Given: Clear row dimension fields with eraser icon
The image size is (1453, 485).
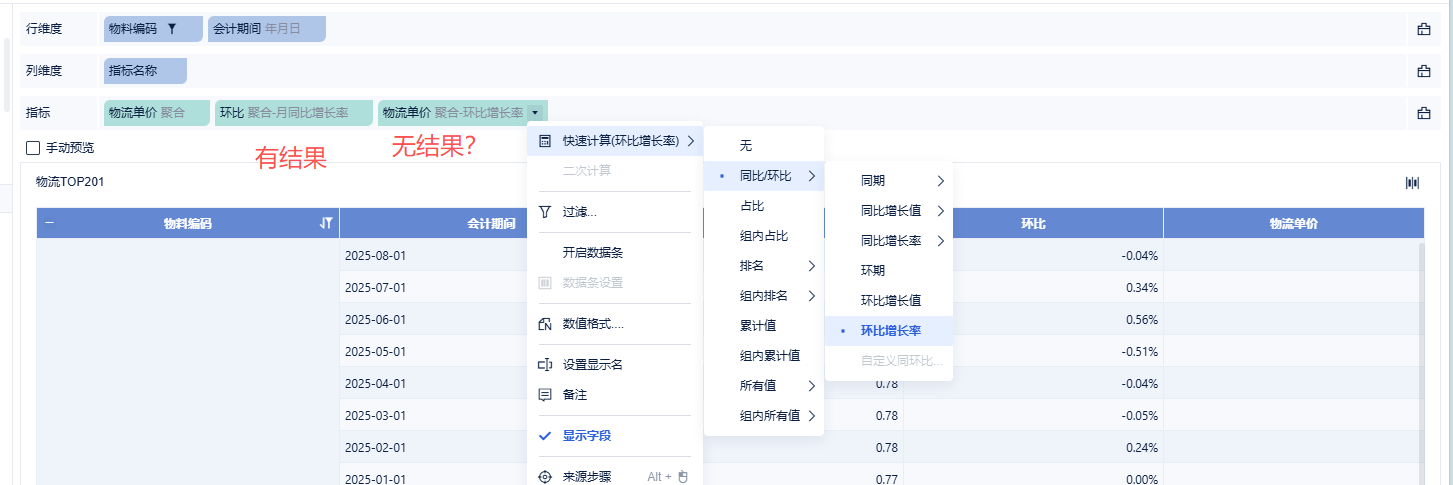Looking at the screenshot, I should (x=1423, y=29).
